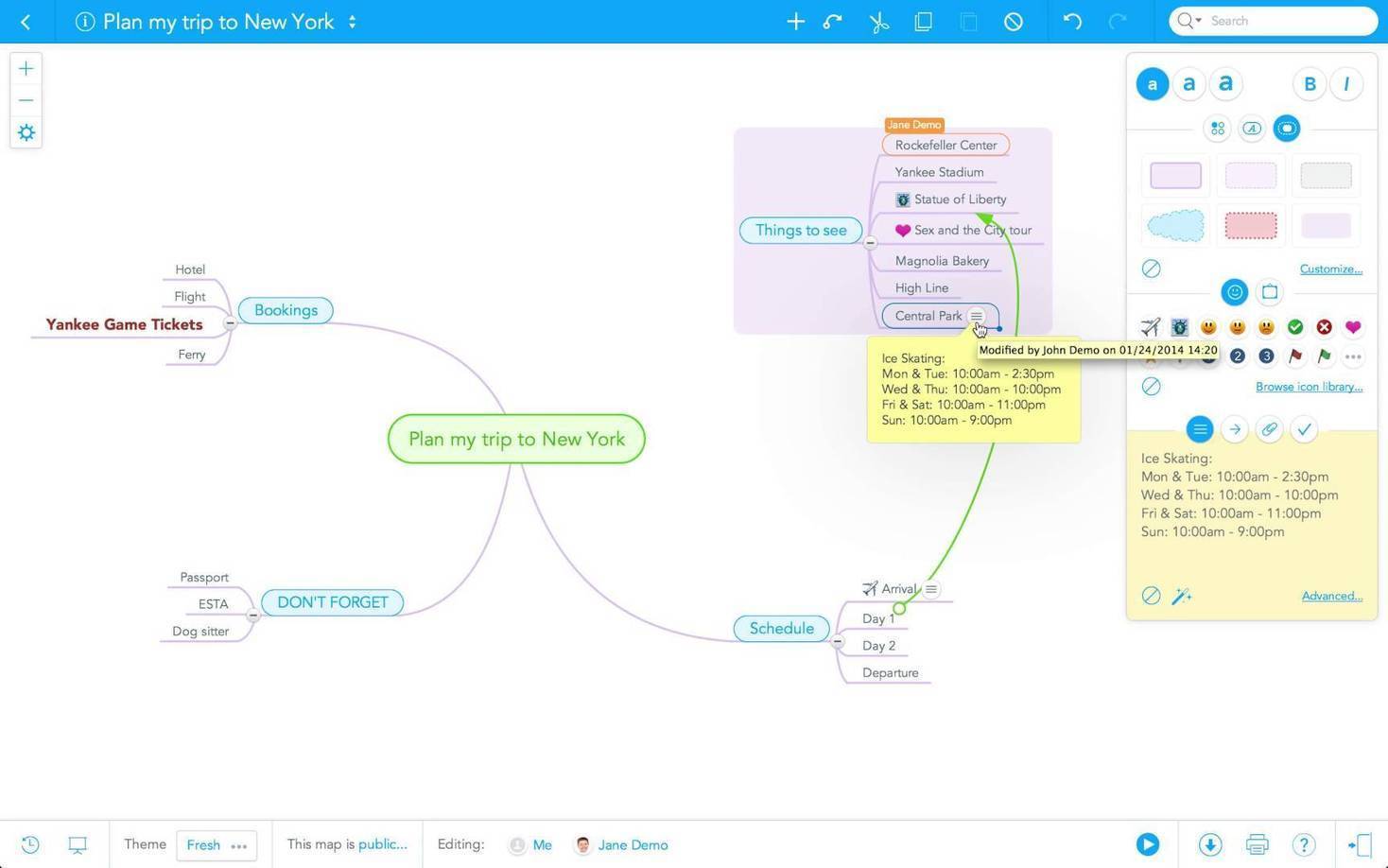Image resolution: width=1388 pixels, height=868 pixels.
Task: Toggle bold formatting
Action: pyautogui.click(x=1310, y=84)
